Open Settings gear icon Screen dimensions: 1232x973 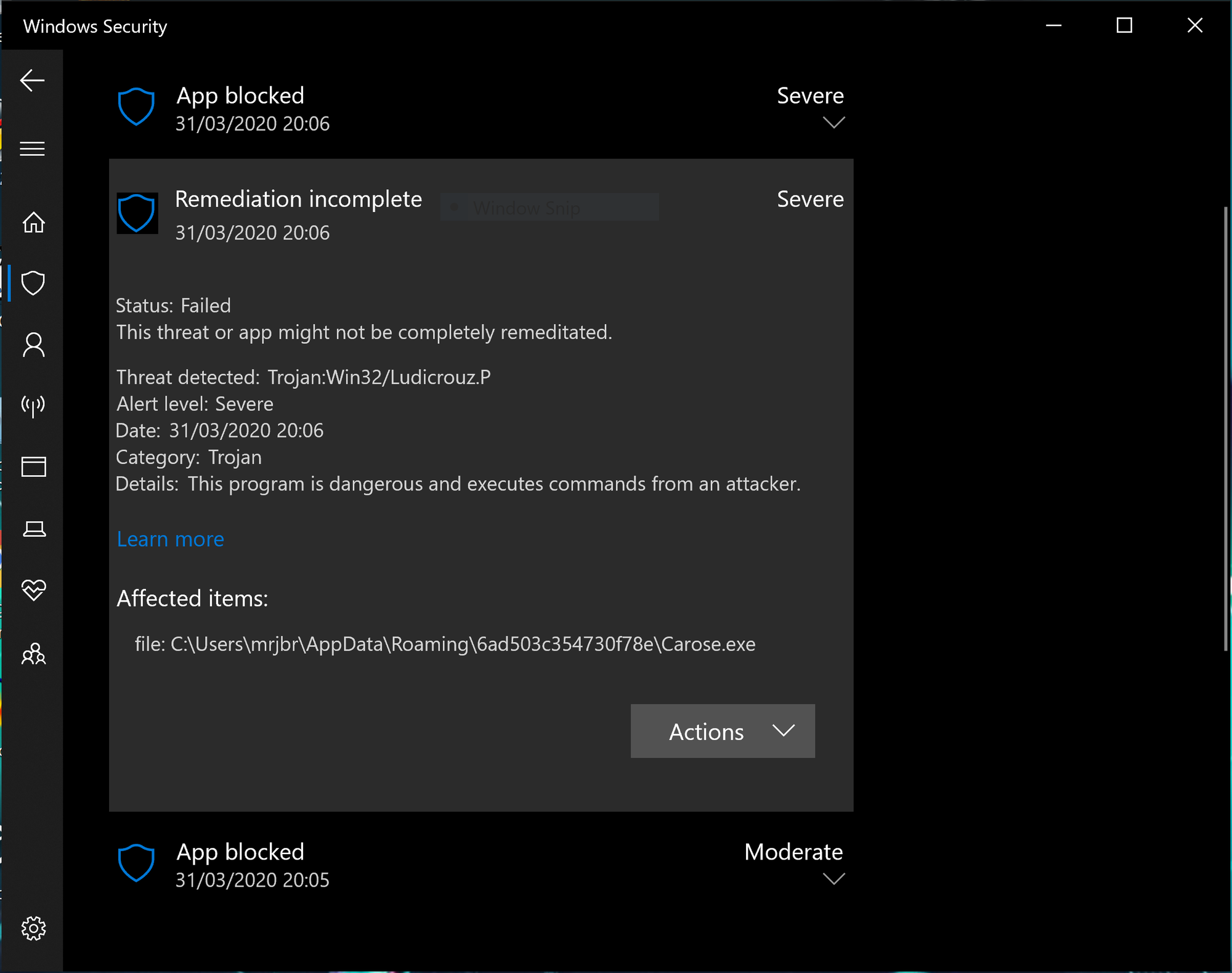[x=33, y=928]
